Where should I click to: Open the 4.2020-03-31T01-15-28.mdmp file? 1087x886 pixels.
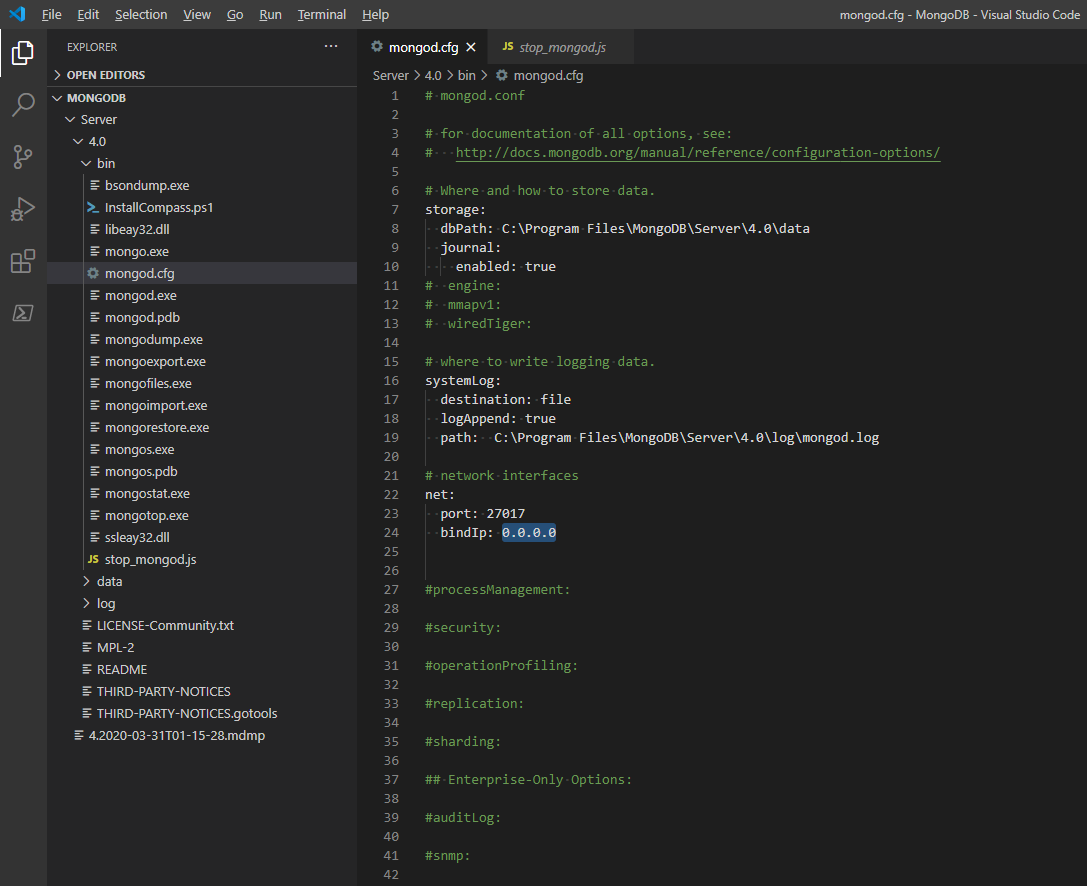pyautogui.click(x=202, y=736)
